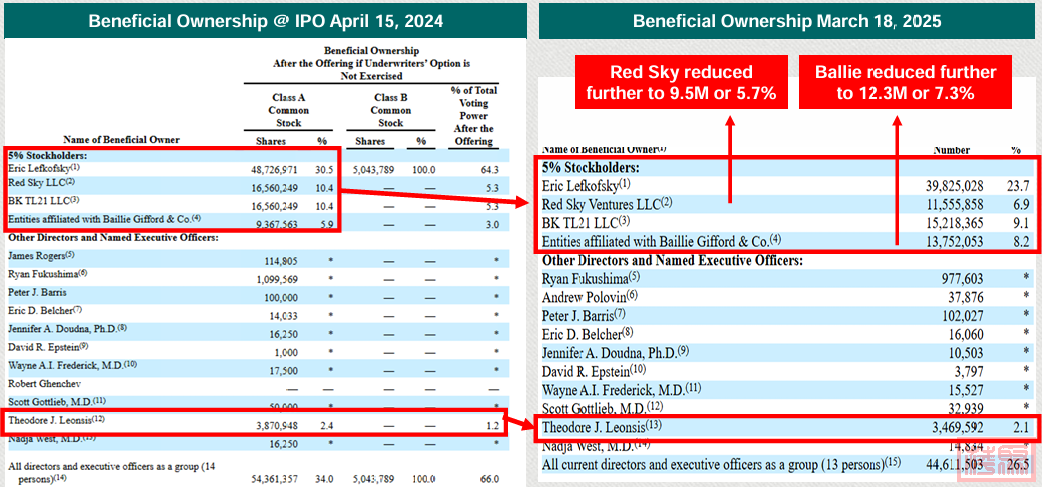The image size is (1042, 487).
Task: Click Red Sky Ventures percentage '6.9'
Action: pos(1022,205)
